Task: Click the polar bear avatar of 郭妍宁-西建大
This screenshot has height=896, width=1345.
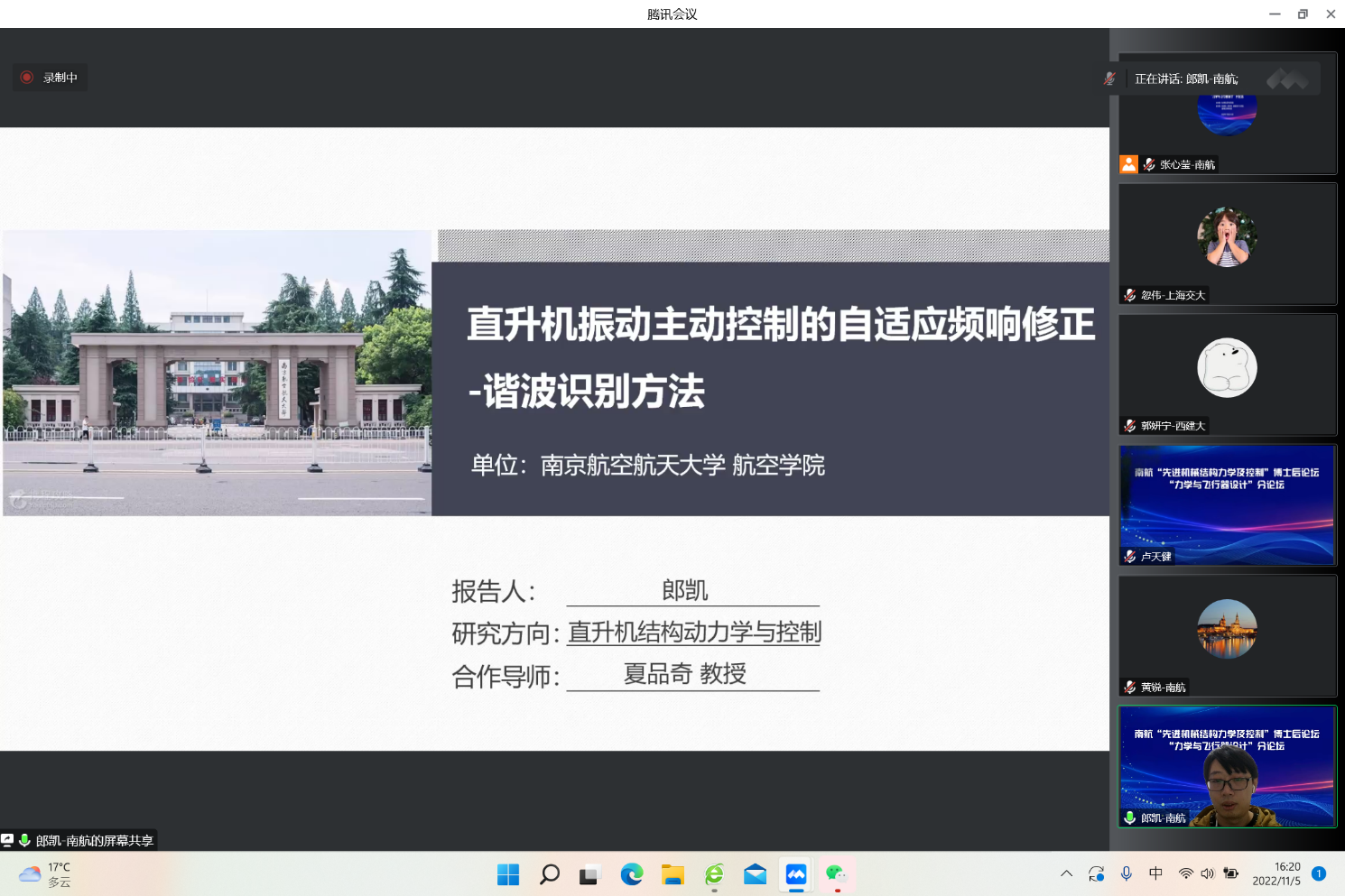Action: [1227, 368]
